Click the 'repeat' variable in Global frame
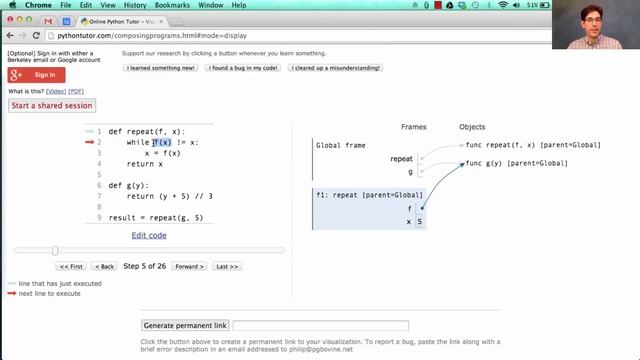 tap(401, 159)
